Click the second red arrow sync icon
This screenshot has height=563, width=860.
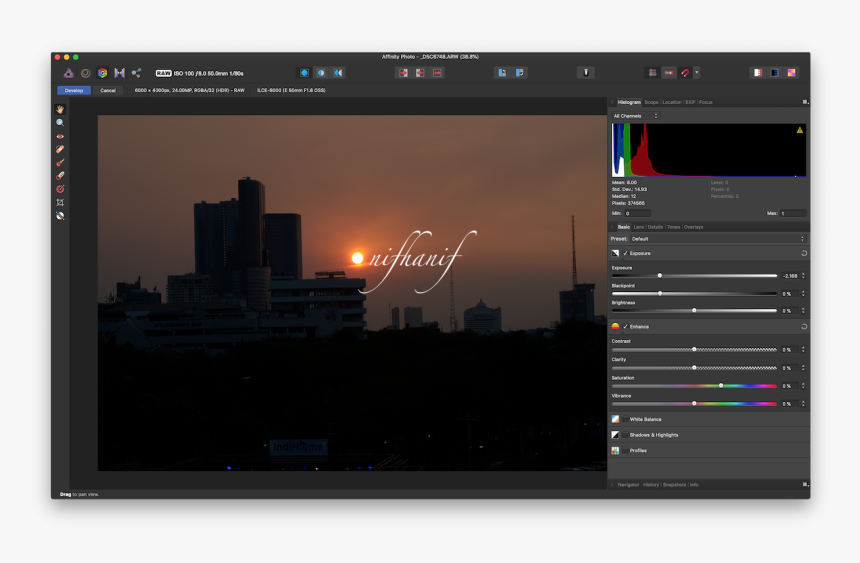pos(421,73)
